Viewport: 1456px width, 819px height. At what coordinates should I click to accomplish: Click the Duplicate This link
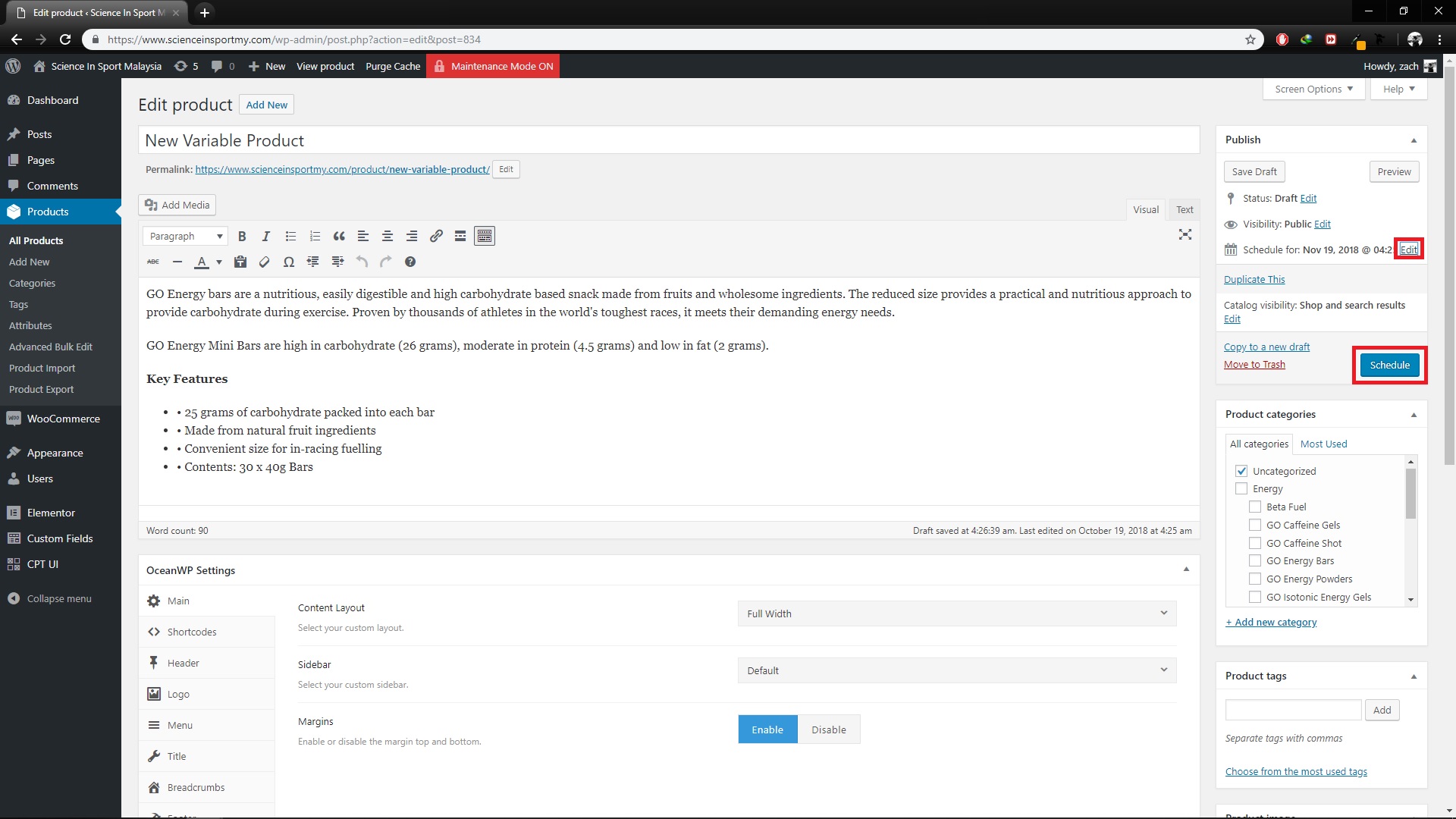tap(1254, 280)
